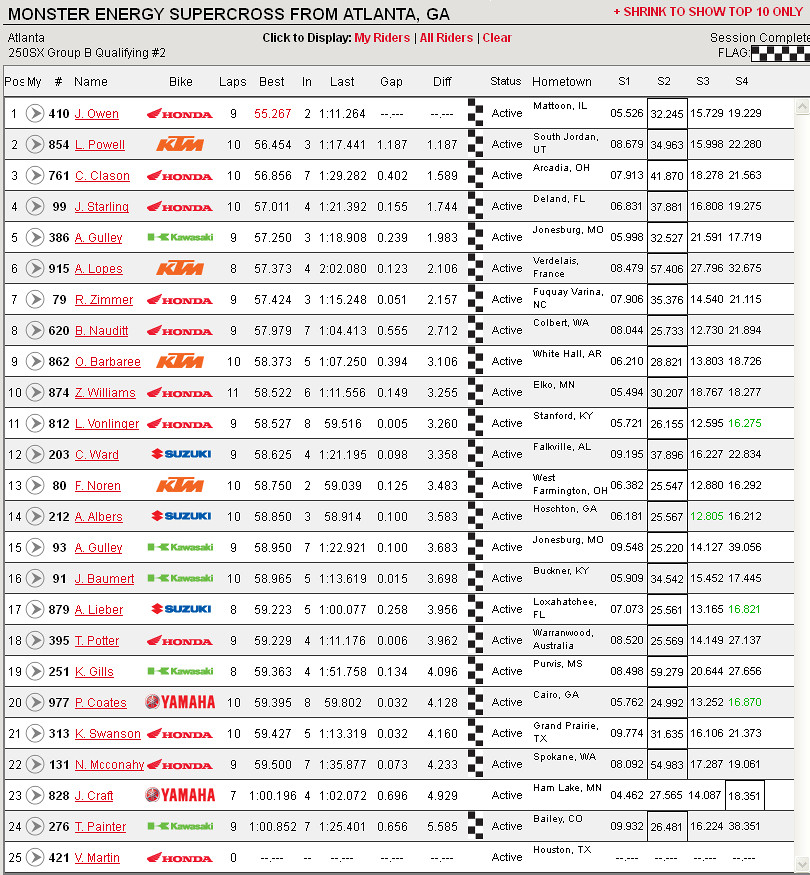Open A. Lopes rider link
Viewport: 810px width, 875px height.
point(99,268)
